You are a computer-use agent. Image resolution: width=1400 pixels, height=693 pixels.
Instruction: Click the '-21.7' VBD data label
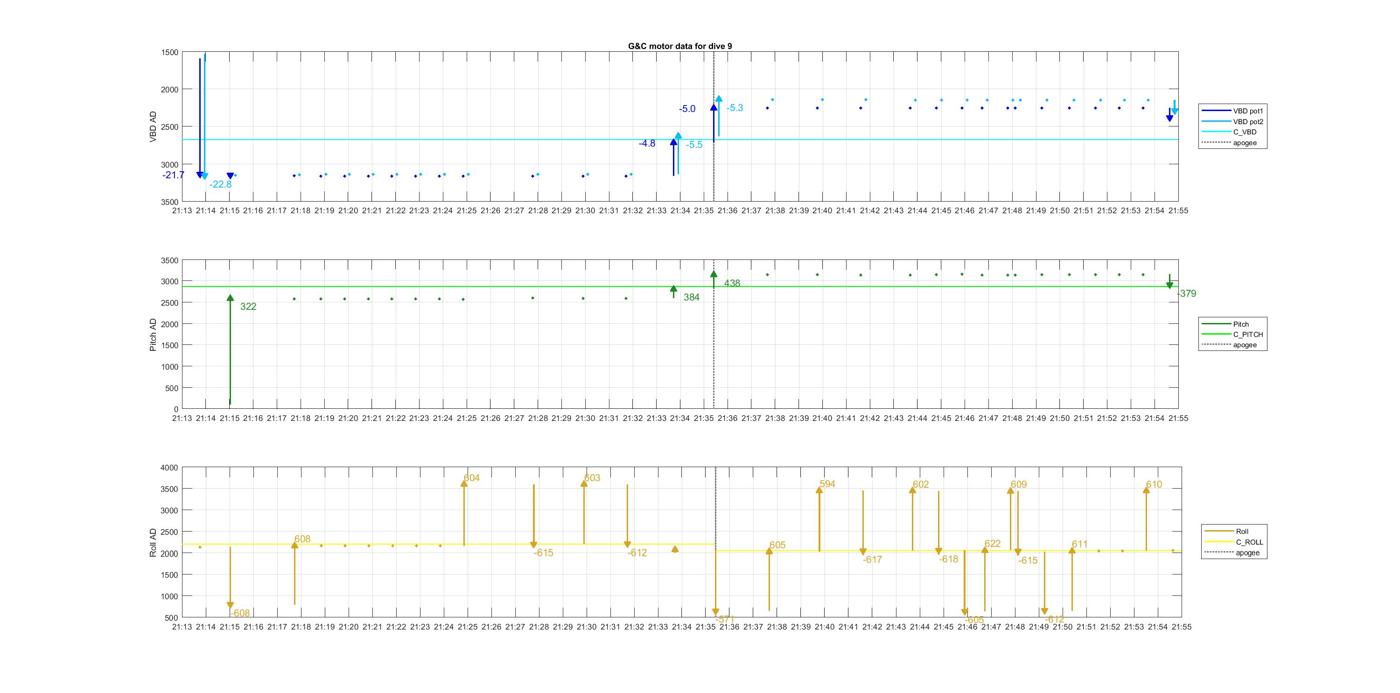pyautogui.click(x=173, y=175)
